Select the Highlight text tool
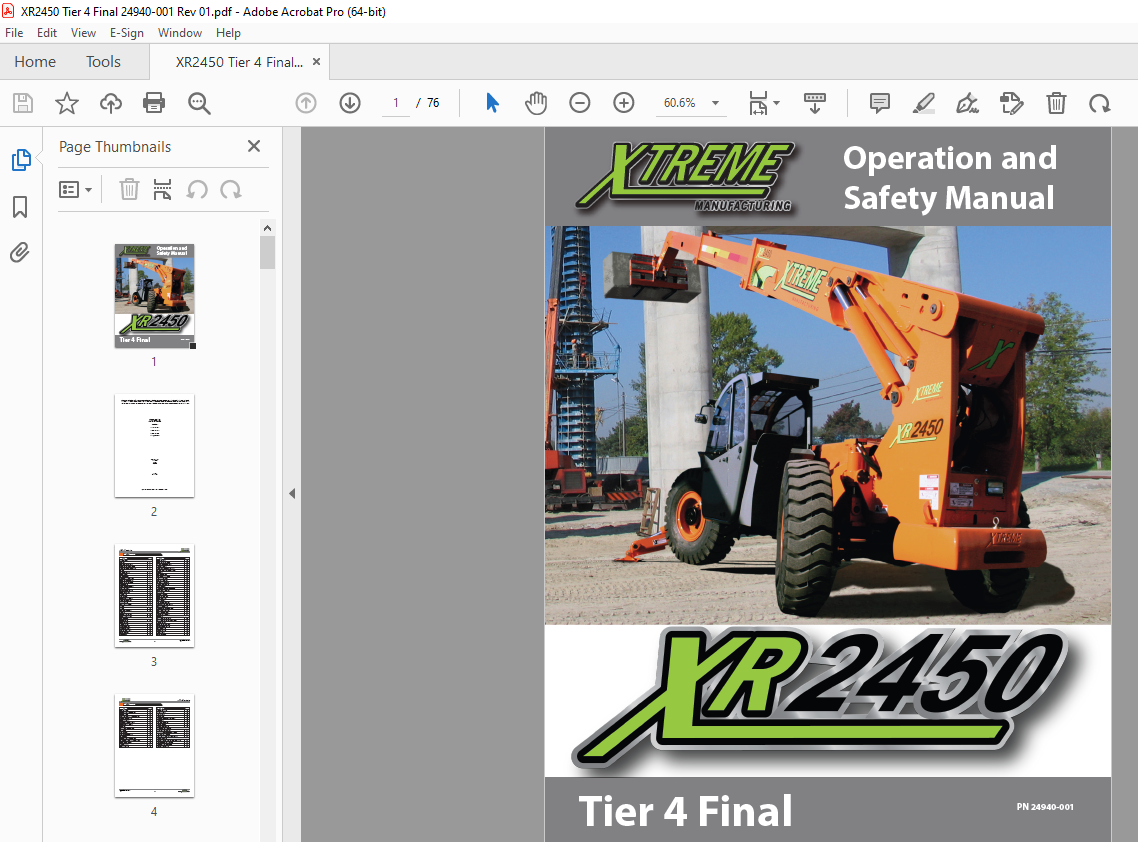 (x=923, y=103)
